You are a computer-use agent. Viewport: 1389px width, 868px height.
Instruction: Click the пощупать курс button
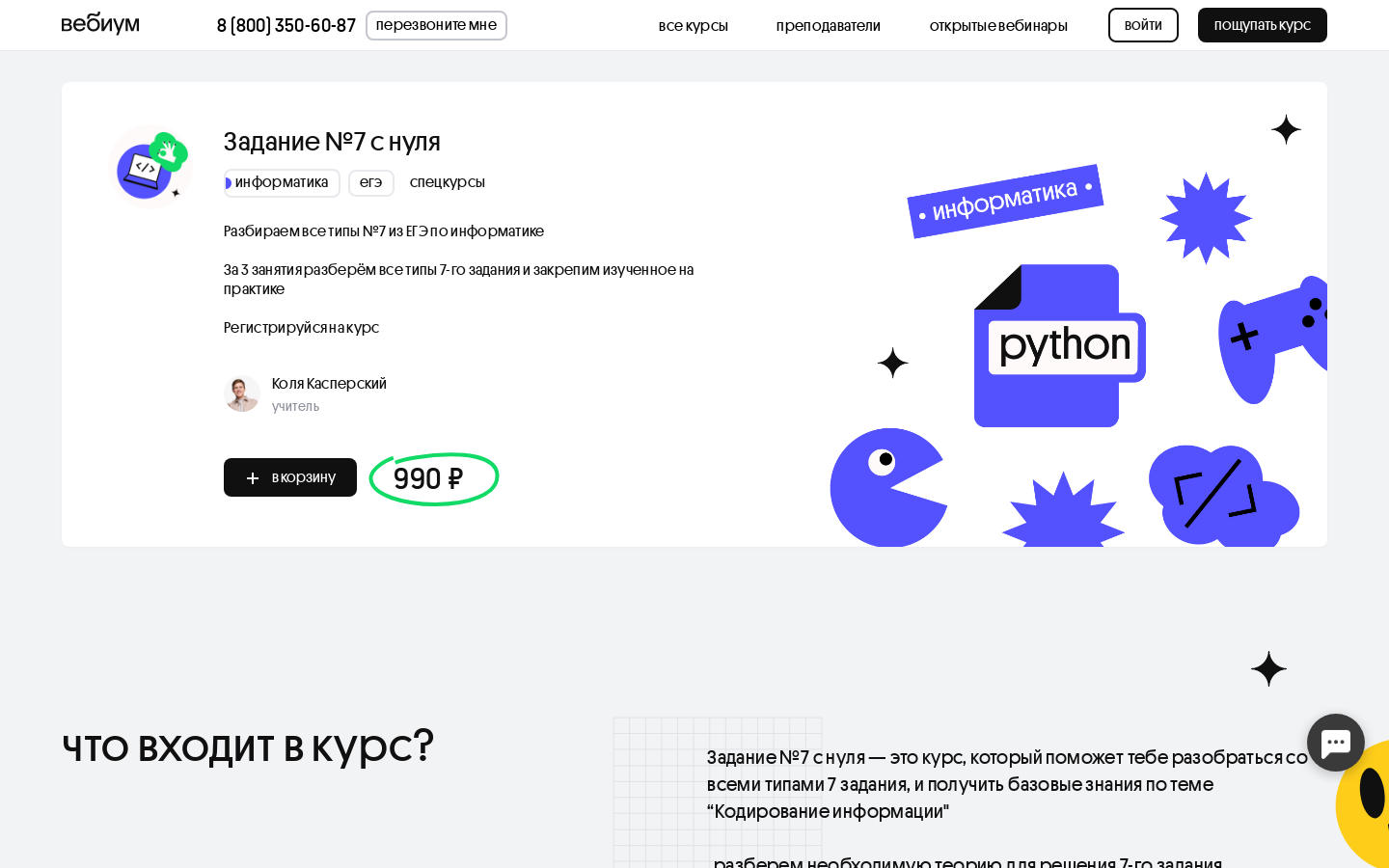pyautogui.click(x=1263, y=25)
